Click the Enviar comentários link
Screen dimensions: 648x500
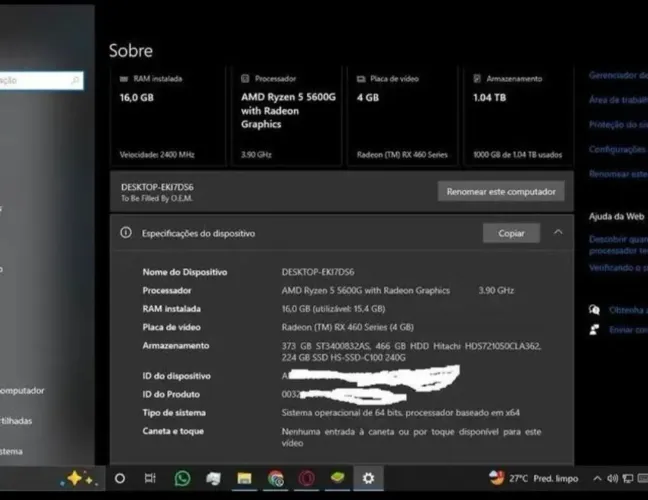tap(628, 330)
